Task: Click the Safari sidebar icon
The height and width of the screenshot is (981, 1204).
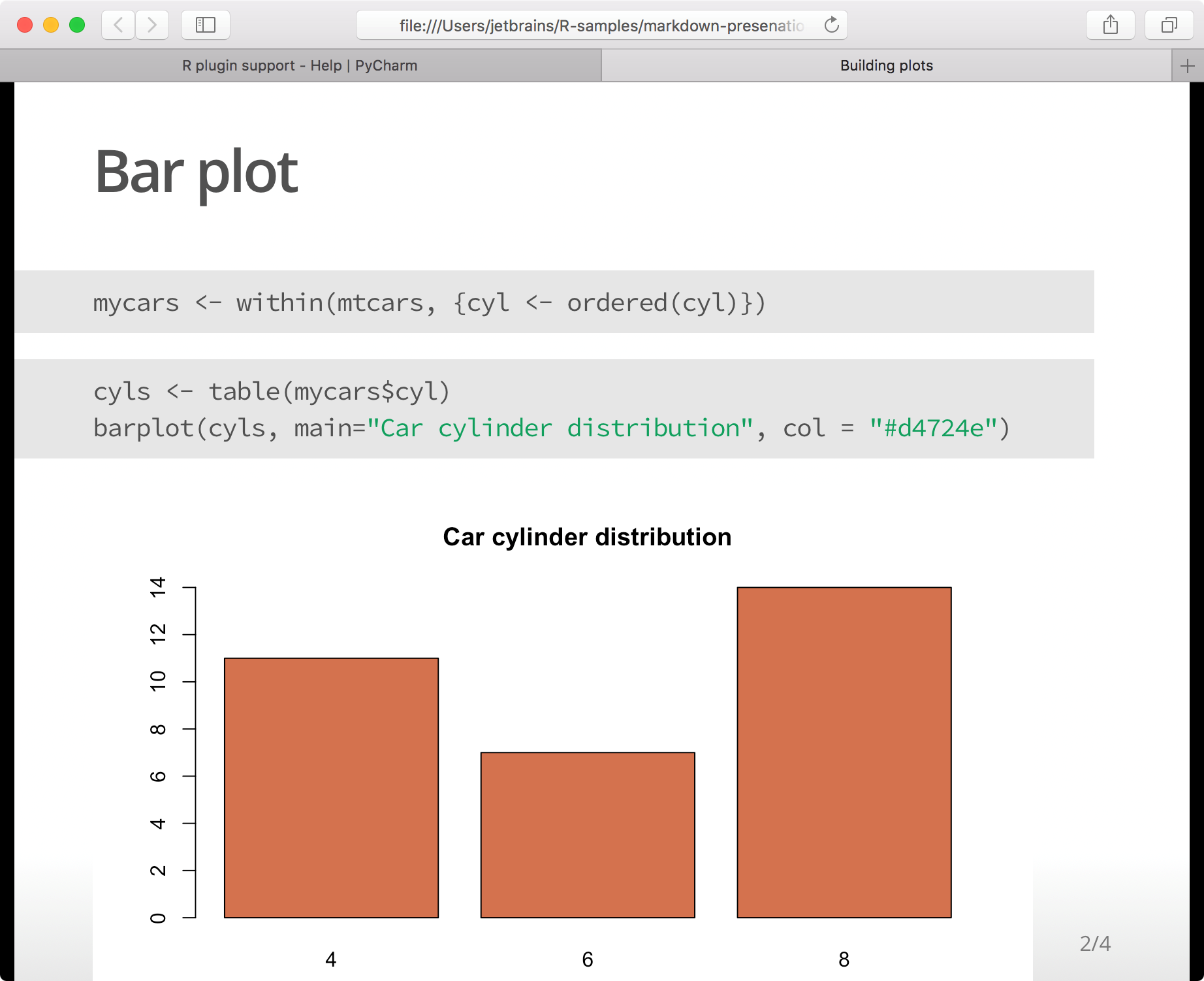Action: coord(205,25)
